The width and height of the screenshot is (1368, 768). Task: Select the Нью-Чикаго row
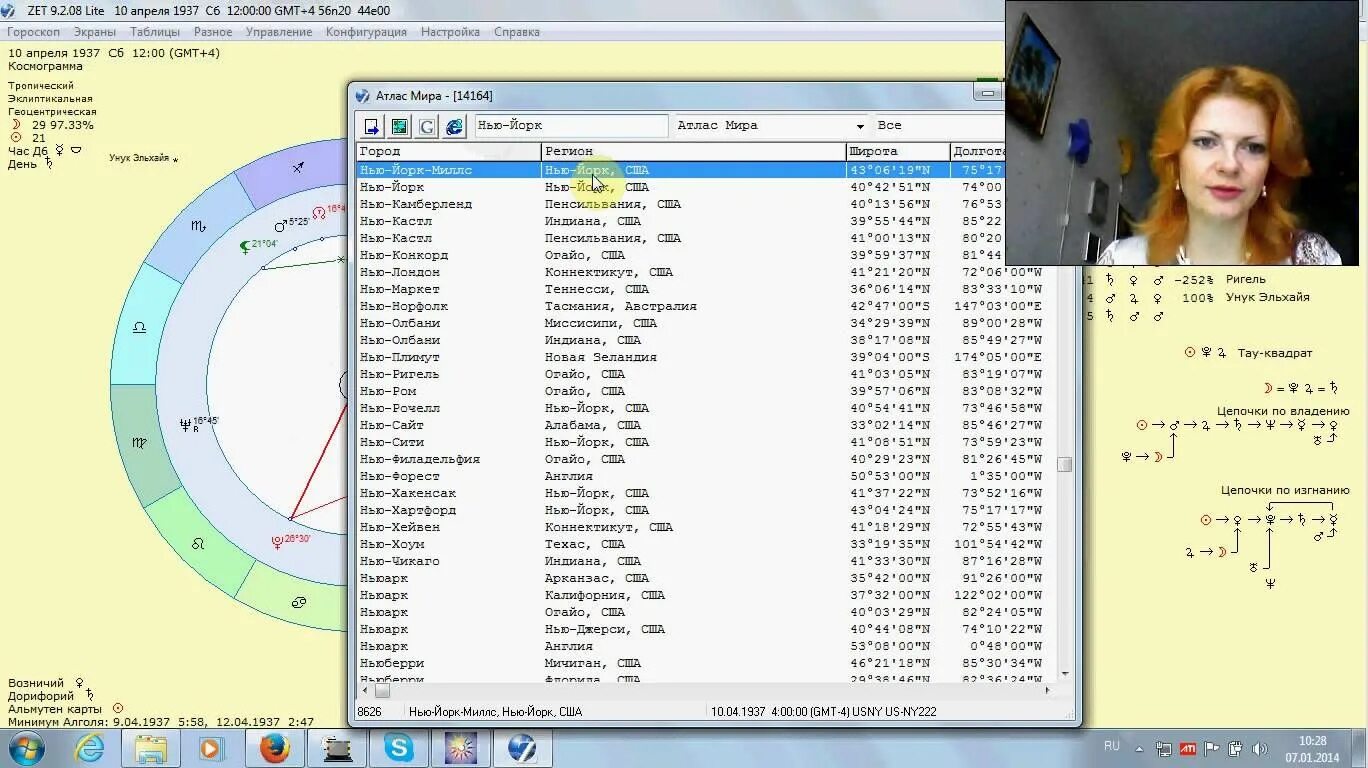point(706,561)
